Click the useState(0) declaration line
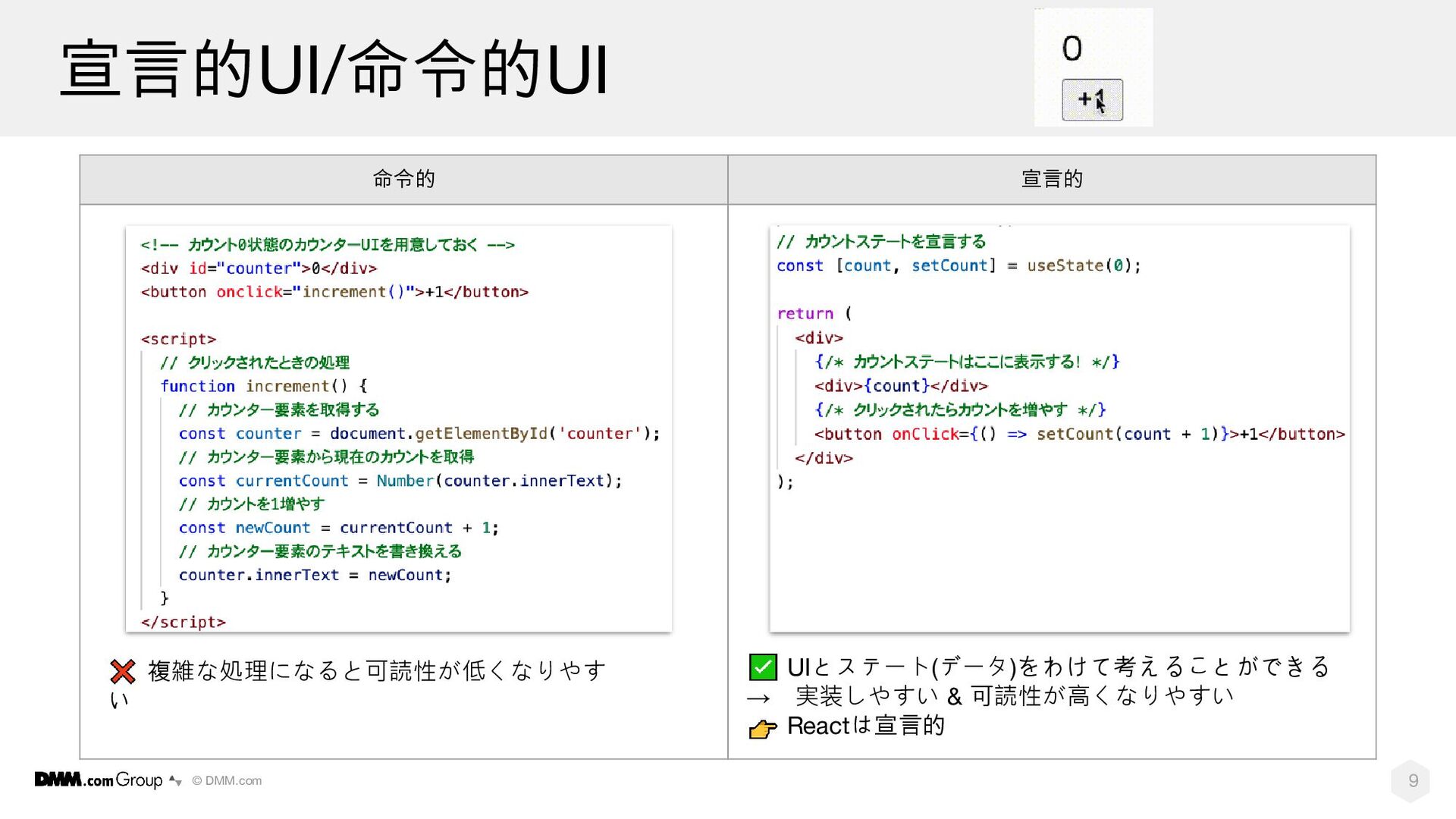 click(959, 265)
